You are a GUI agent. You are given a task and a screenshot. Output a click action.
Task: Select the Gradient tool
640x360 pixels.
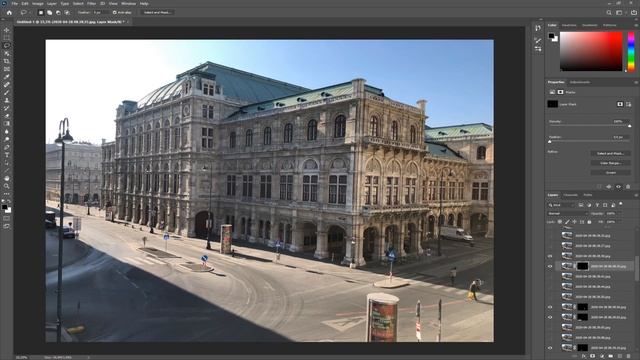[7, 124]
